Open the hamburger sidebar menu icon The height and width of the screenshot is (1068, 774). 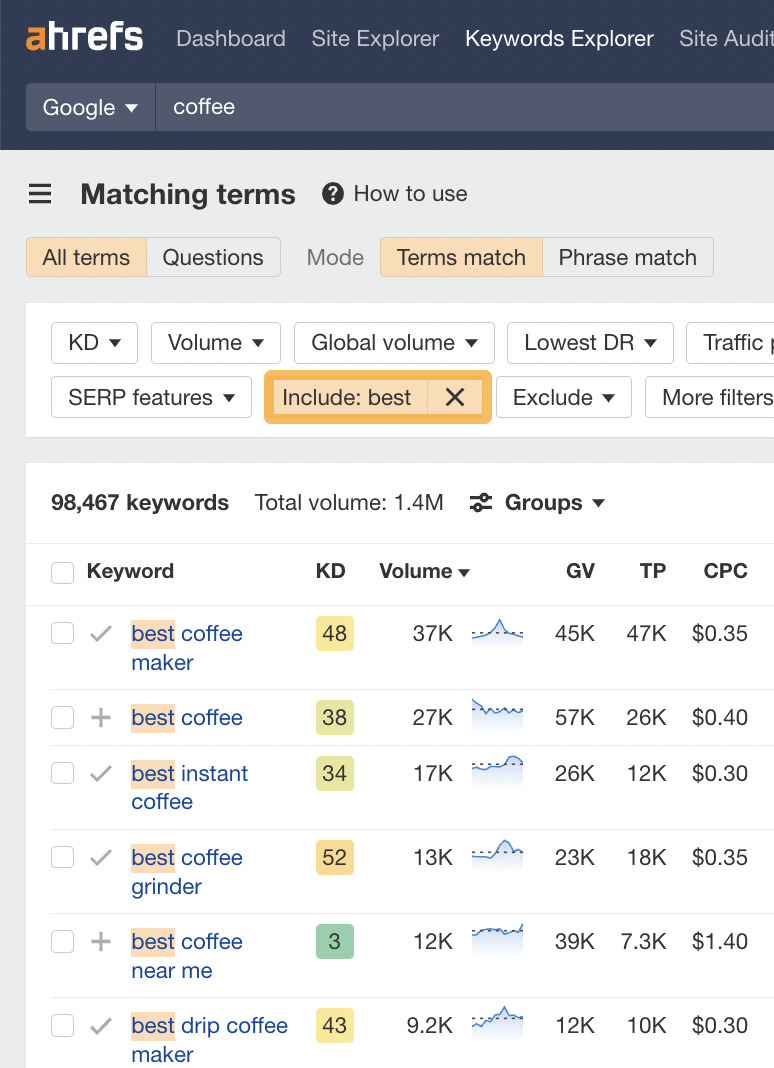tap(40, 194)
